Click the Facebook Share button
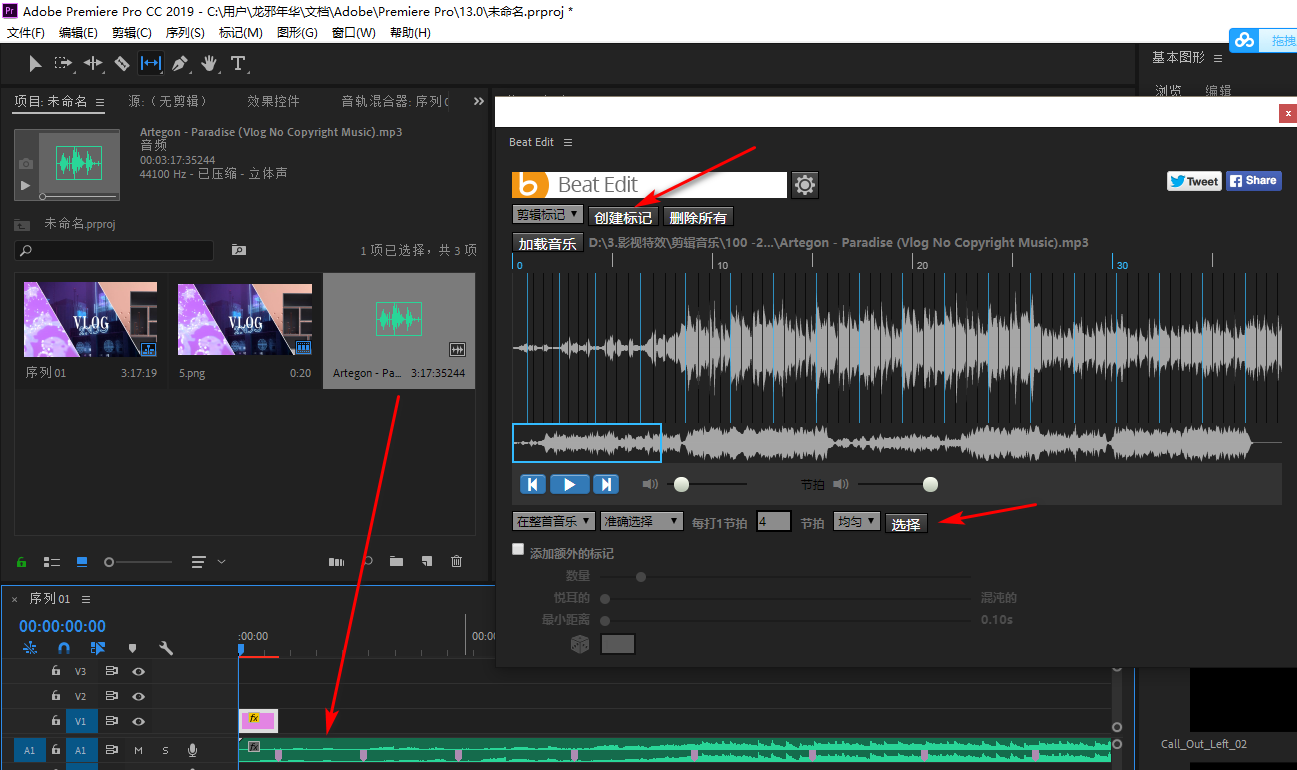Viewport: 1297px width, 770px height. click(x=1253, y=181)
